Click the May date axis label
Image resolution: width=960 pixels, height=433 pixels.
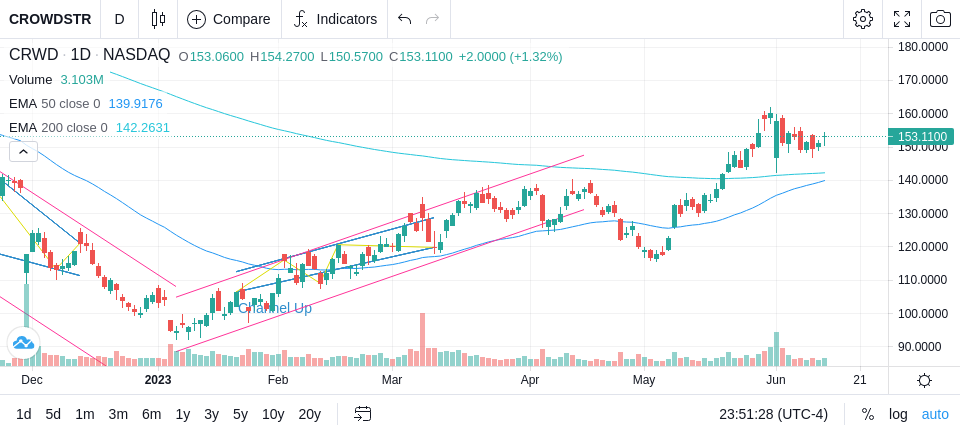click(644, 380)
